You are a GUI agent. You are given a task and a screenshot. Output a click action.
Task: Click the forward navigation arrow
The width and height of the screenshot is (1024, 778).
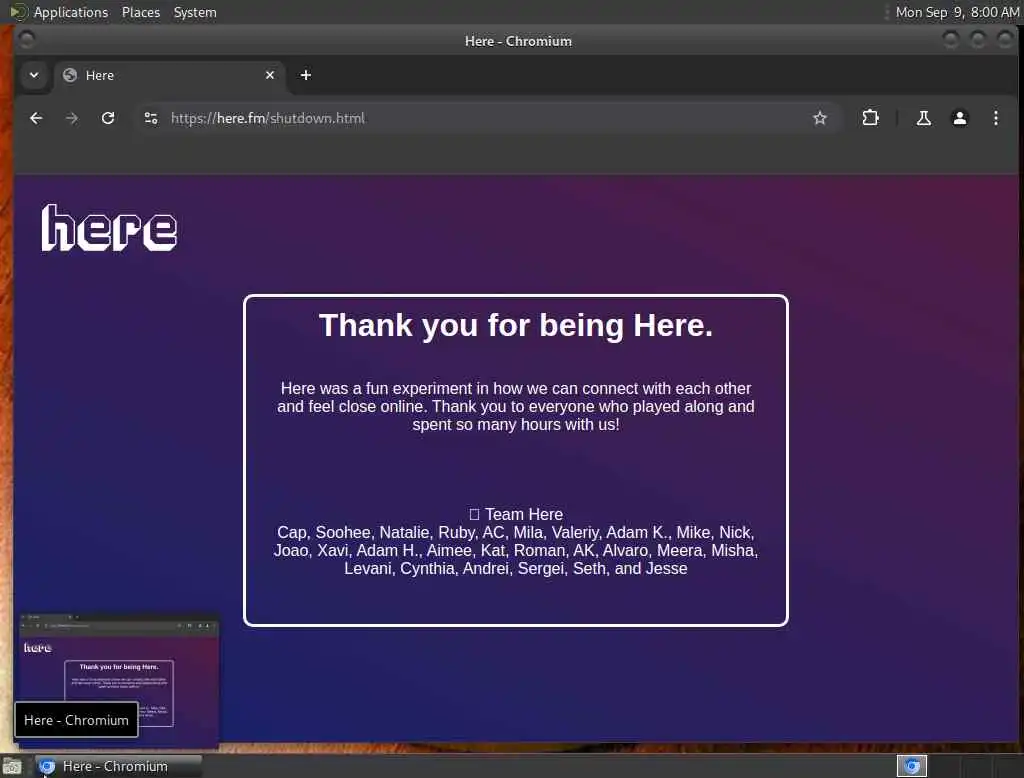(72, 118)
